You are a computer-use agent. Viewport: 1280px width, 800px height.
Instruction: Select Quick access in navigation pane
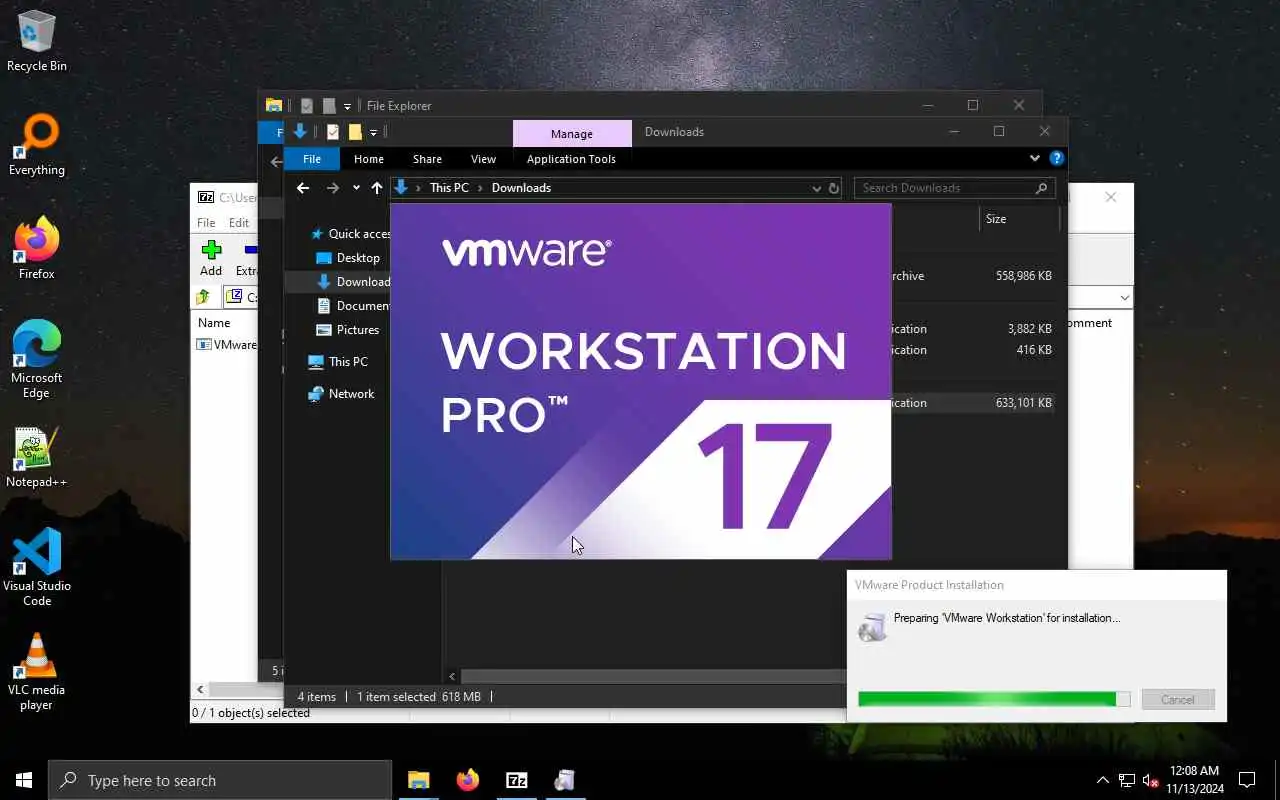(349, 234)
